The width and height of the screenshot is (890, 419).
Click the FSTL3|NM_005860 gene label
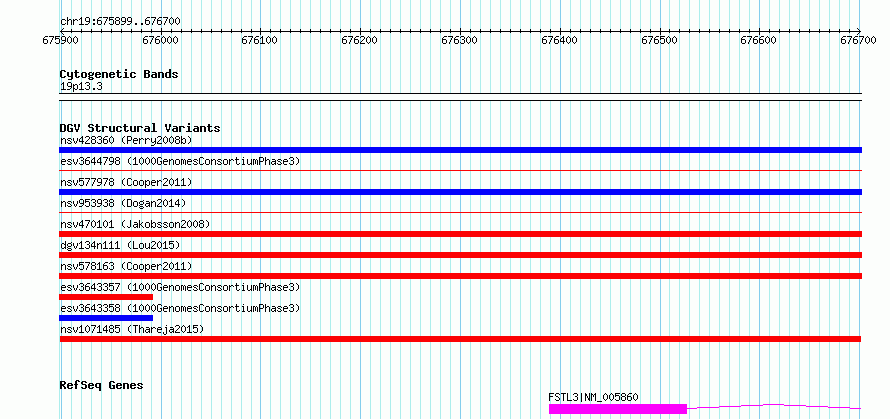tap(593, 397)
